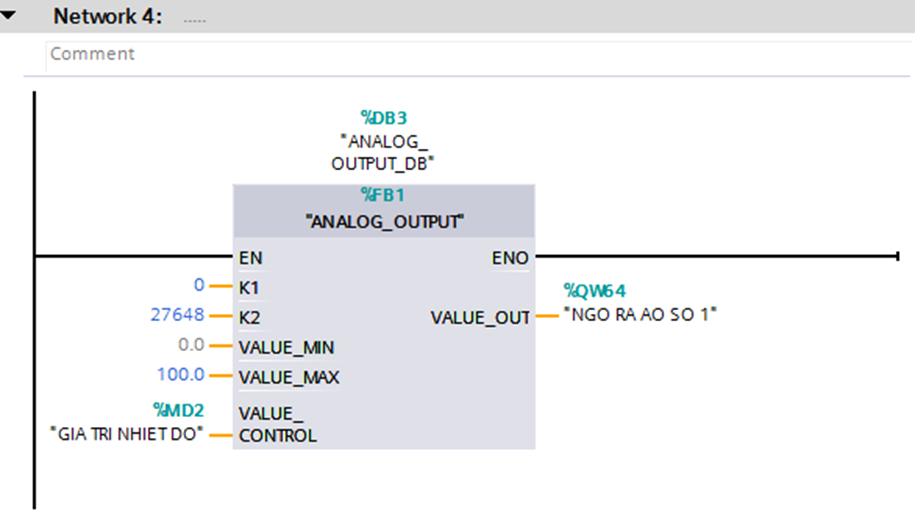Screen dimensions: 915x525
Task: Click the VALUE_OUT output parameter
Action: [480, 317]
